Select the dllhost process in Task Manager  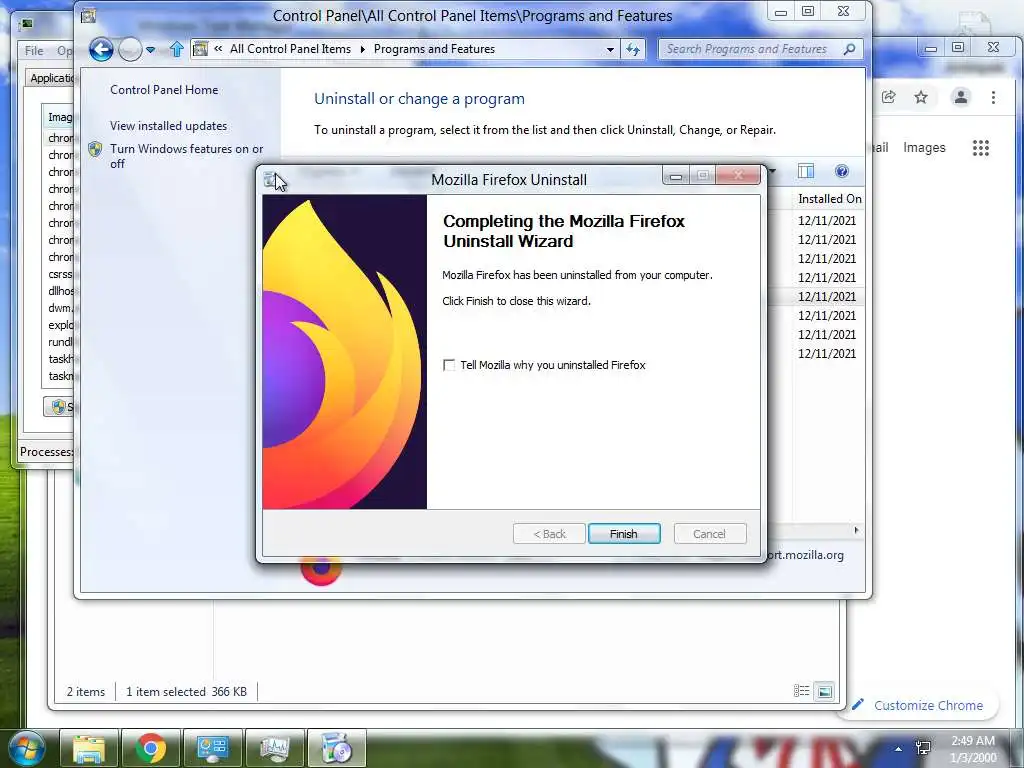60,291
